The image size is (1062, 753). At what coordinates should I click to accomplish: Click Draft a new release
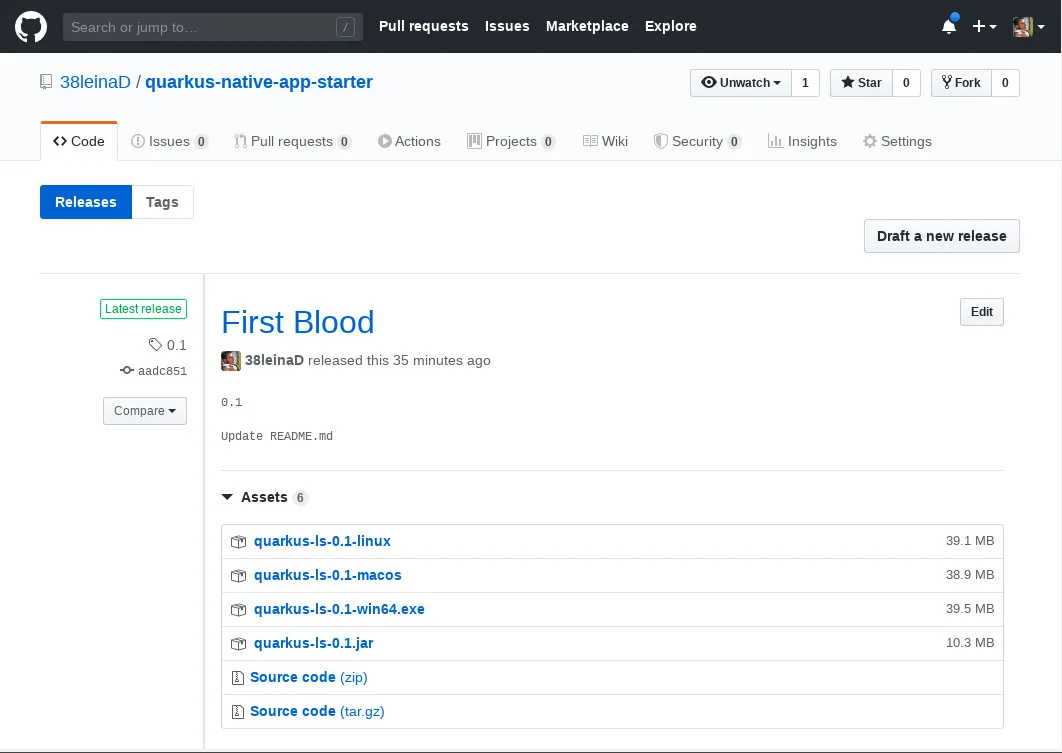[941, 236]
